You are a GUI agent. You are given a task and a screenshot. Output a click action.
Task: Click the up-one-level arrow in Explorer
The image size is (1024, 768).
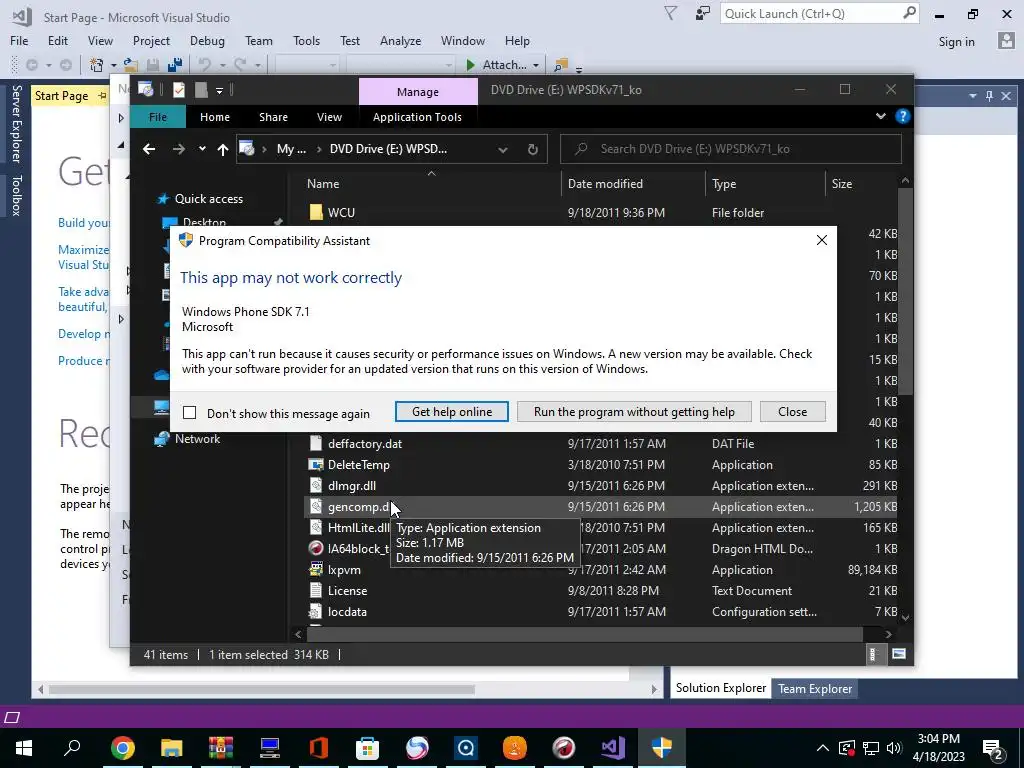click(223, 149)
